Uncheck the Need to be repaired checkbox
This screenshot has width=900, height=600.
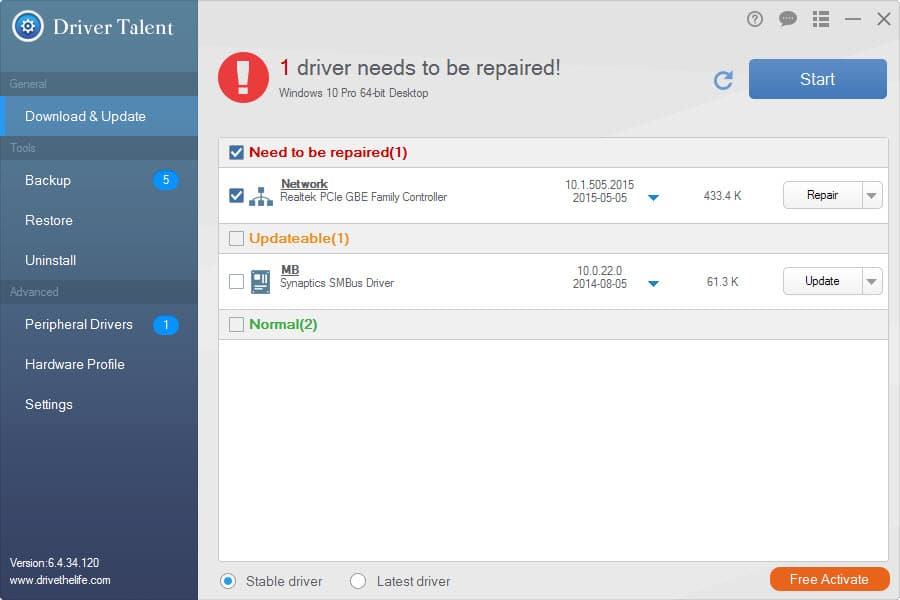[x=236, y=153]
